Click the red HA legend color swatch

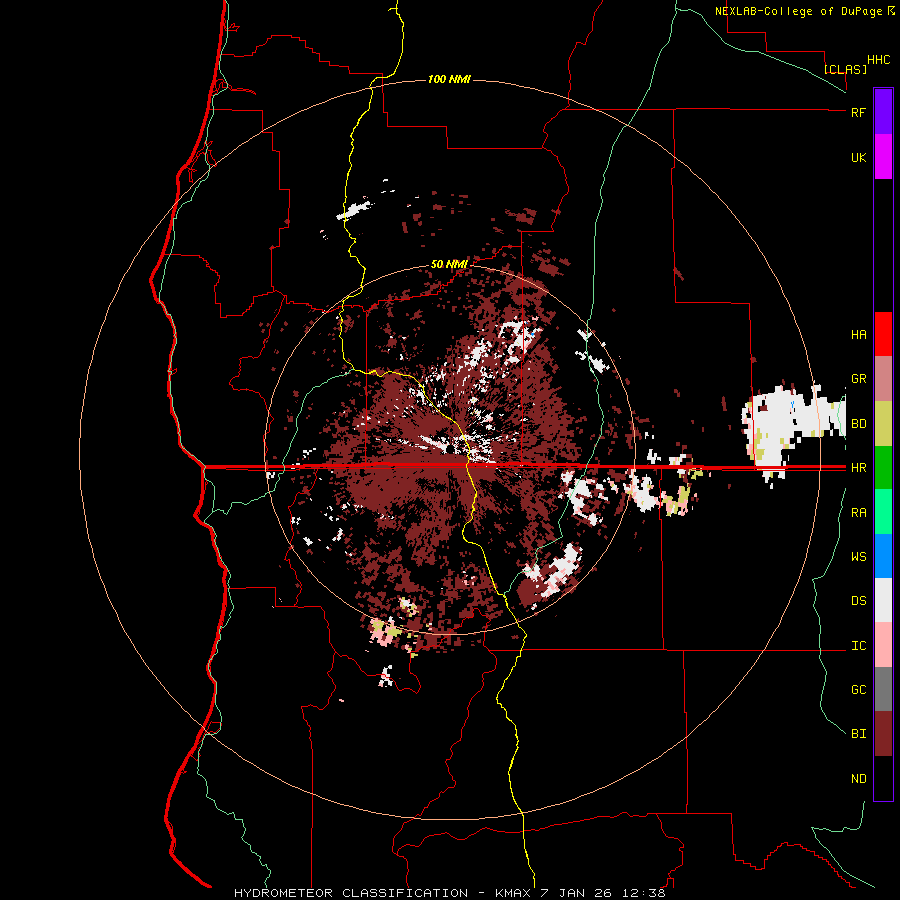(883, 334)
